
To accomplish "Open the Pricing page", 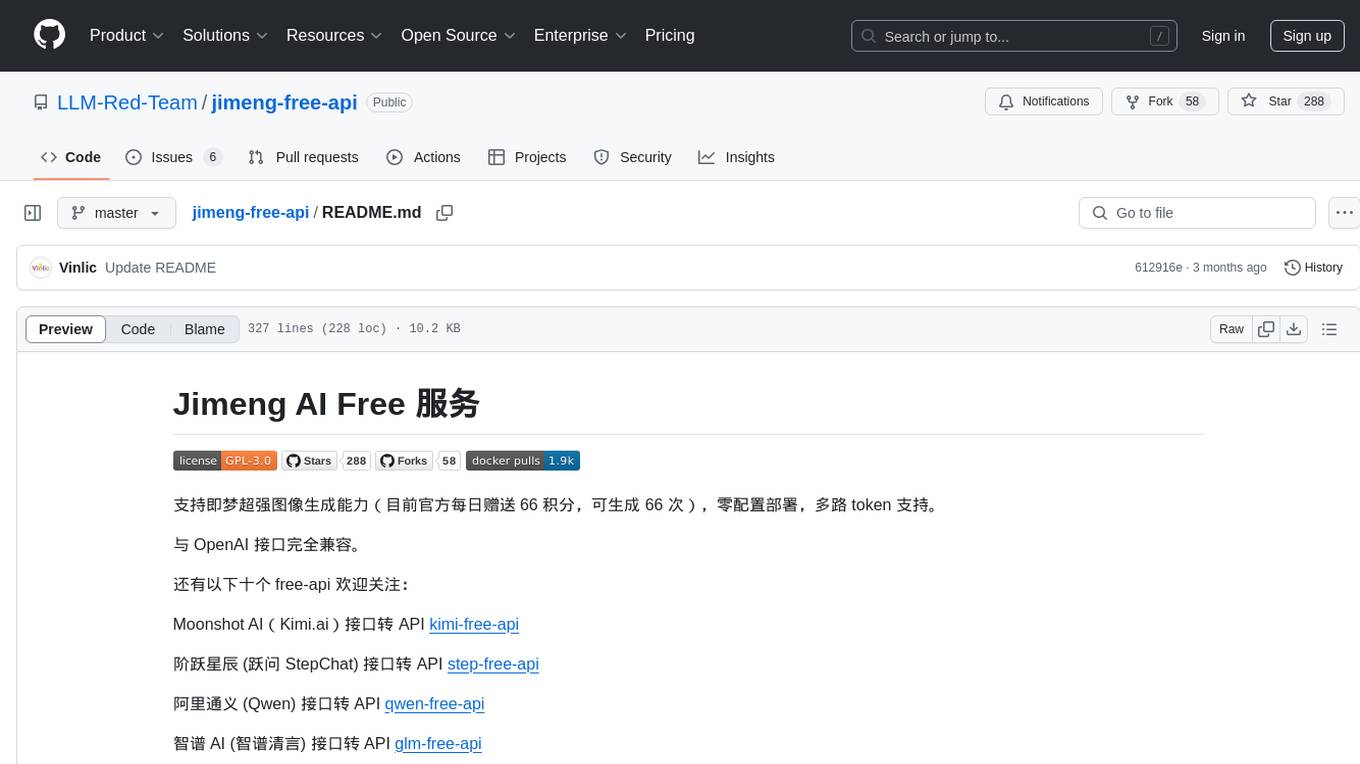I will click(670, 35).
